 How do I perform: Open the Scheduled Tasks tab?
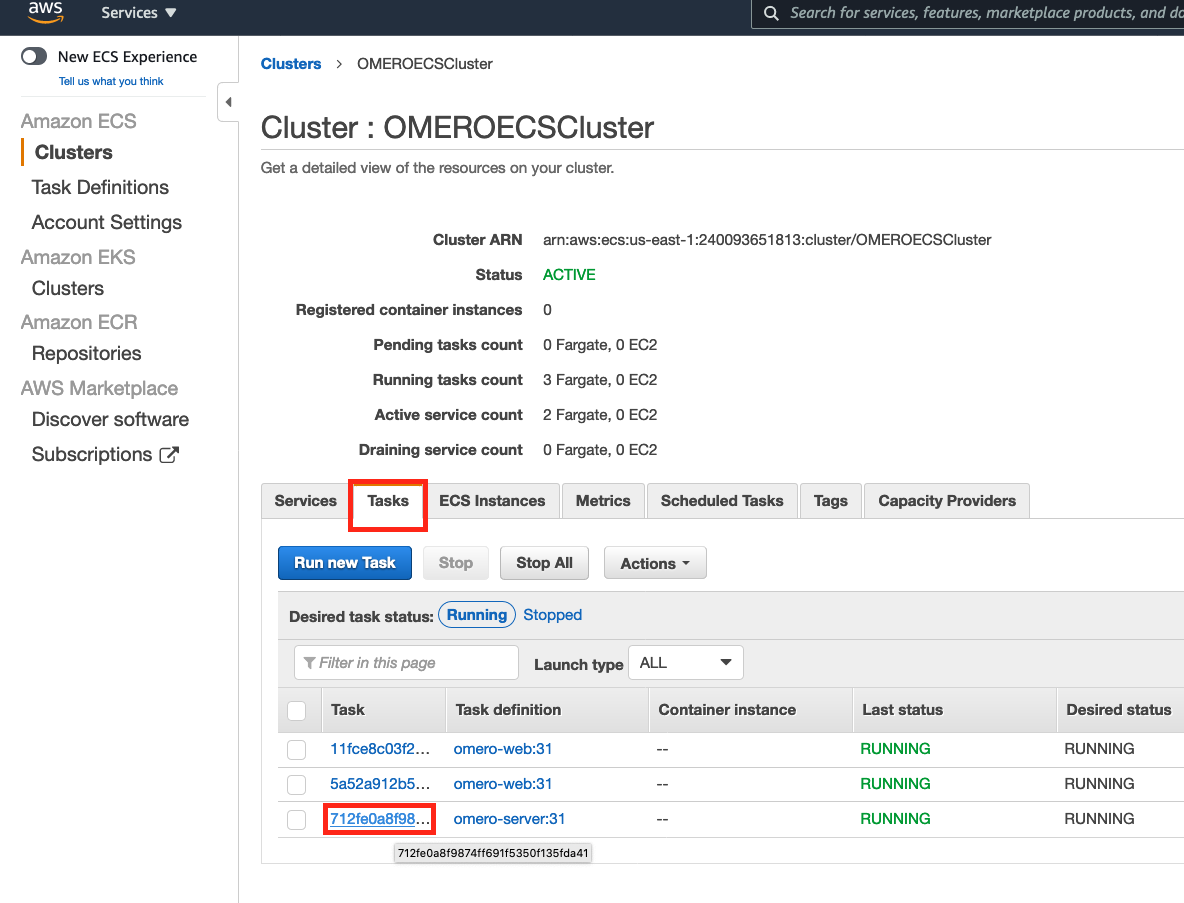pyautogui.click(x=722, y=501)
